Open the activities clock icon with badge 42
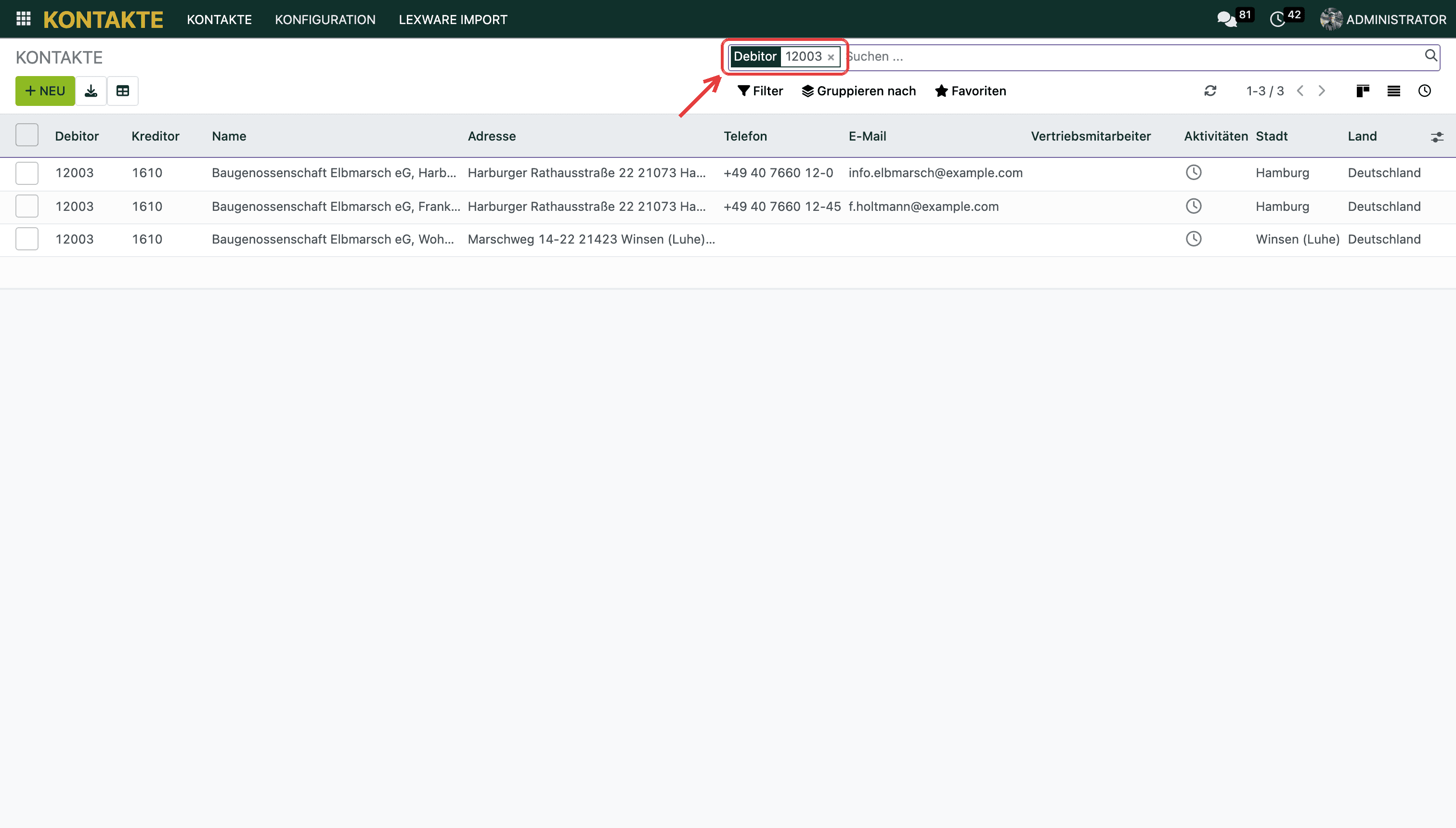 [x=1277, y=19]
